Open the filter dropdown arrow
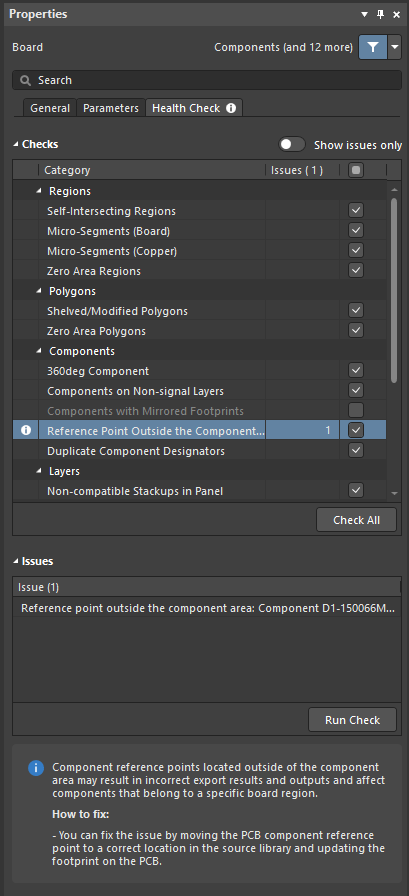 point(395,47)
